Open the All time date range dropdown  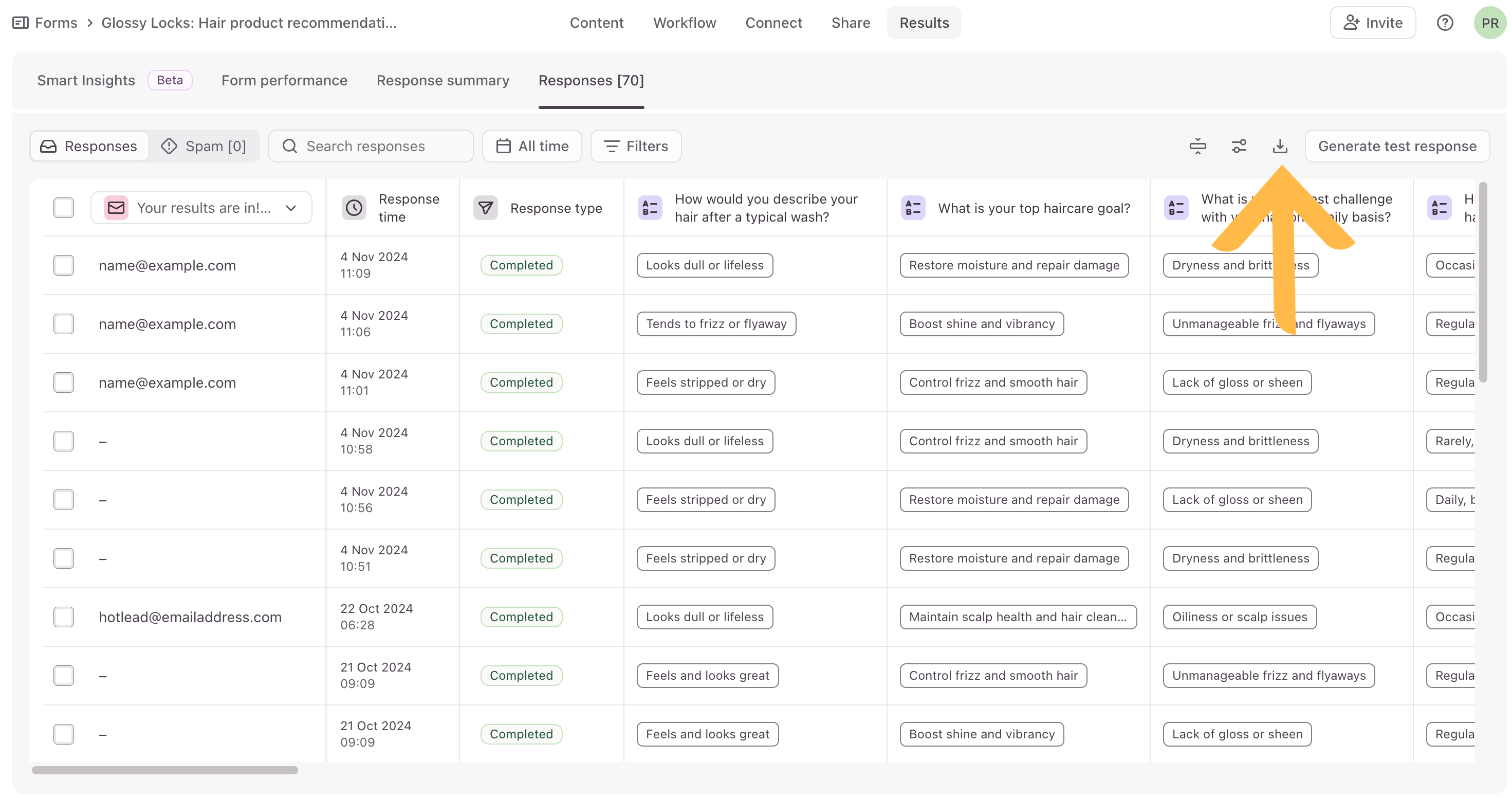[532, 146]
